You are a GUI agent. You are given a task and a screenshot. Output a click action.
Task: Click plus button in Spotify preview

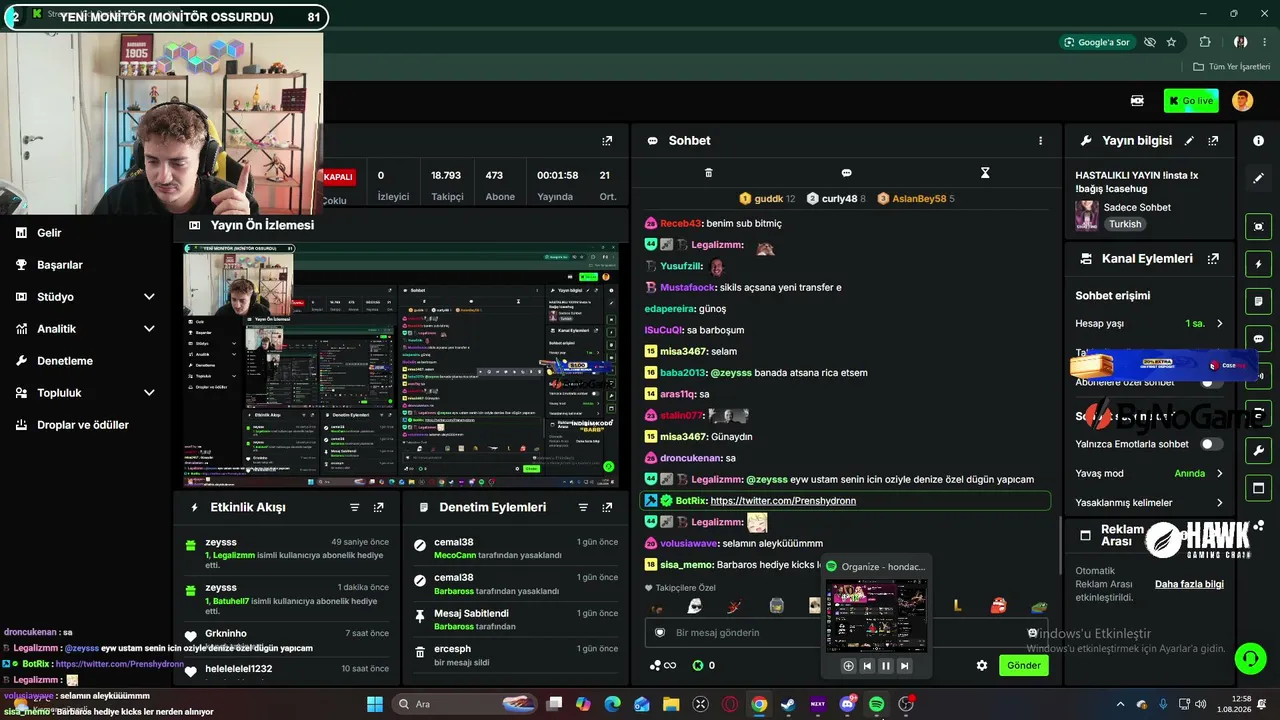(848, 666)
